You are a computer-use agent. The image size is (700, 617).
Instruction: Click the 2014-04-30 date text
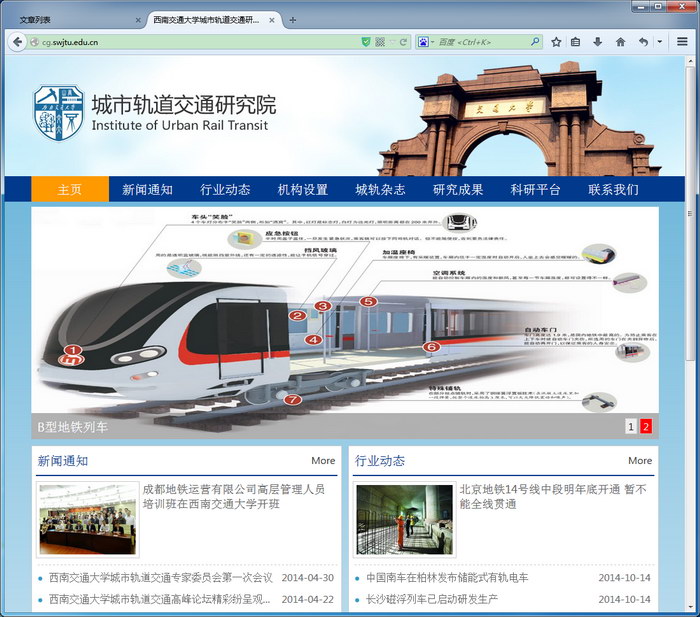point(308,578)
